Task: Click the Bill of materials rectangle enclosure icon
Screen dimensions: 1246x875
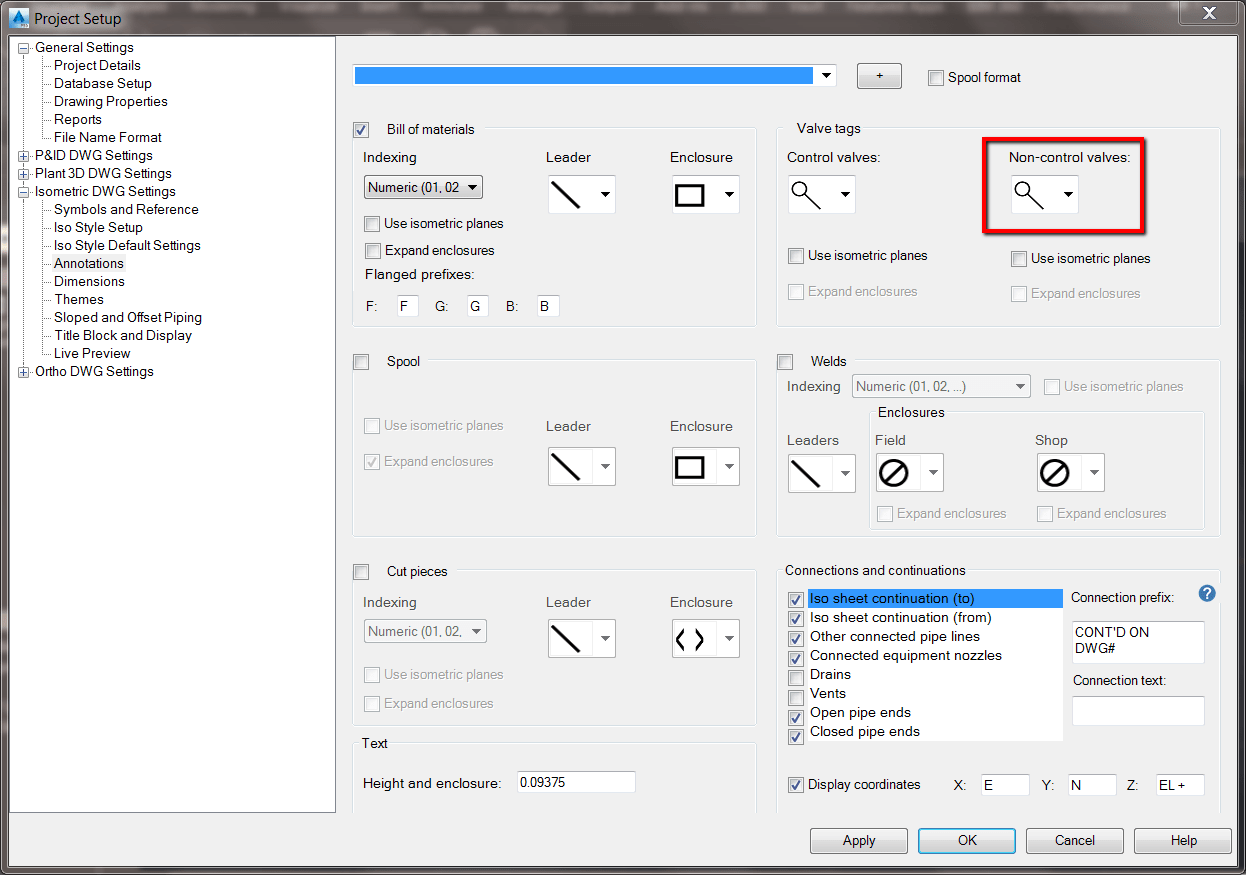Action: click(x=690, y=194)
